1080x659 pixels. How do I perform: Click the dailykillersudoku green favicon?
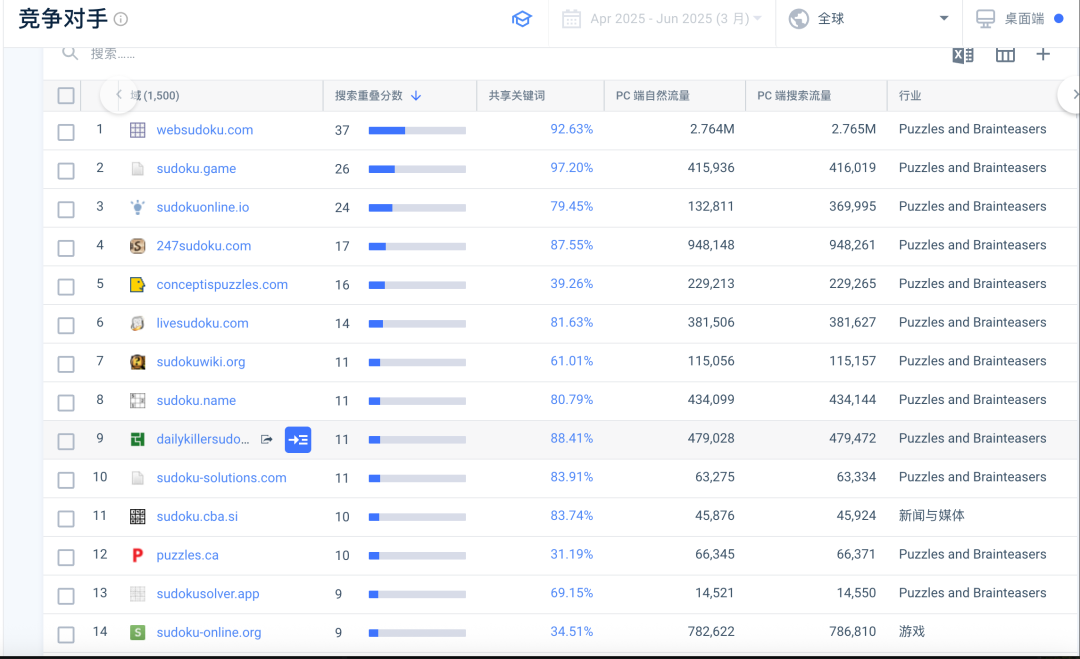(x=138, y=439)
